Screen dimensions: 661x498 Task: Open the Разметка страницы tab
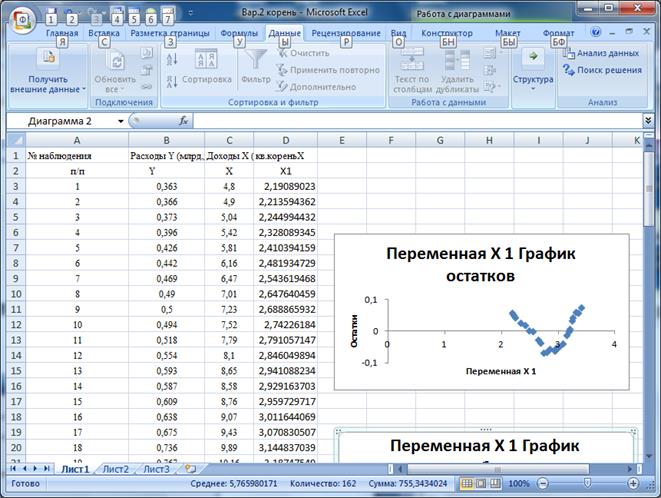pos(170,33)
